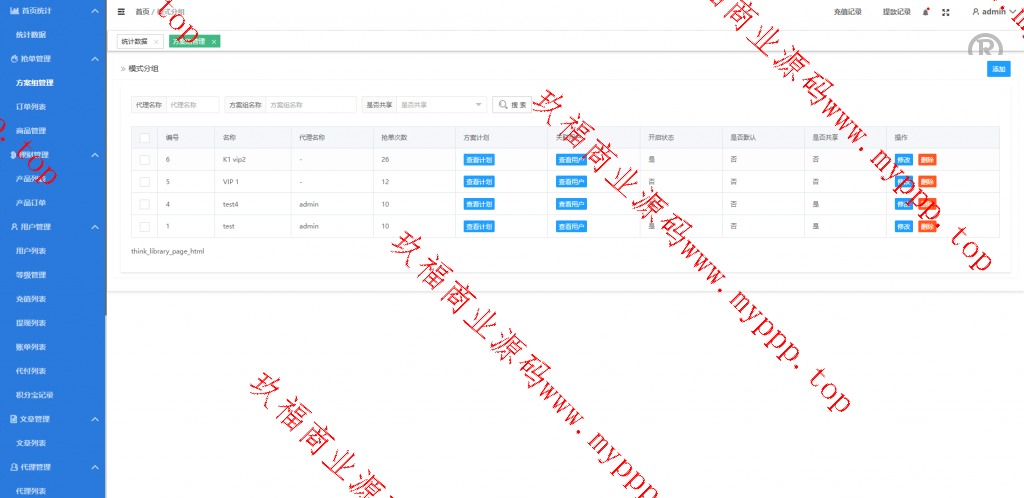Click 查看计划 for the VIP 1 row

[x=479, y=182]
